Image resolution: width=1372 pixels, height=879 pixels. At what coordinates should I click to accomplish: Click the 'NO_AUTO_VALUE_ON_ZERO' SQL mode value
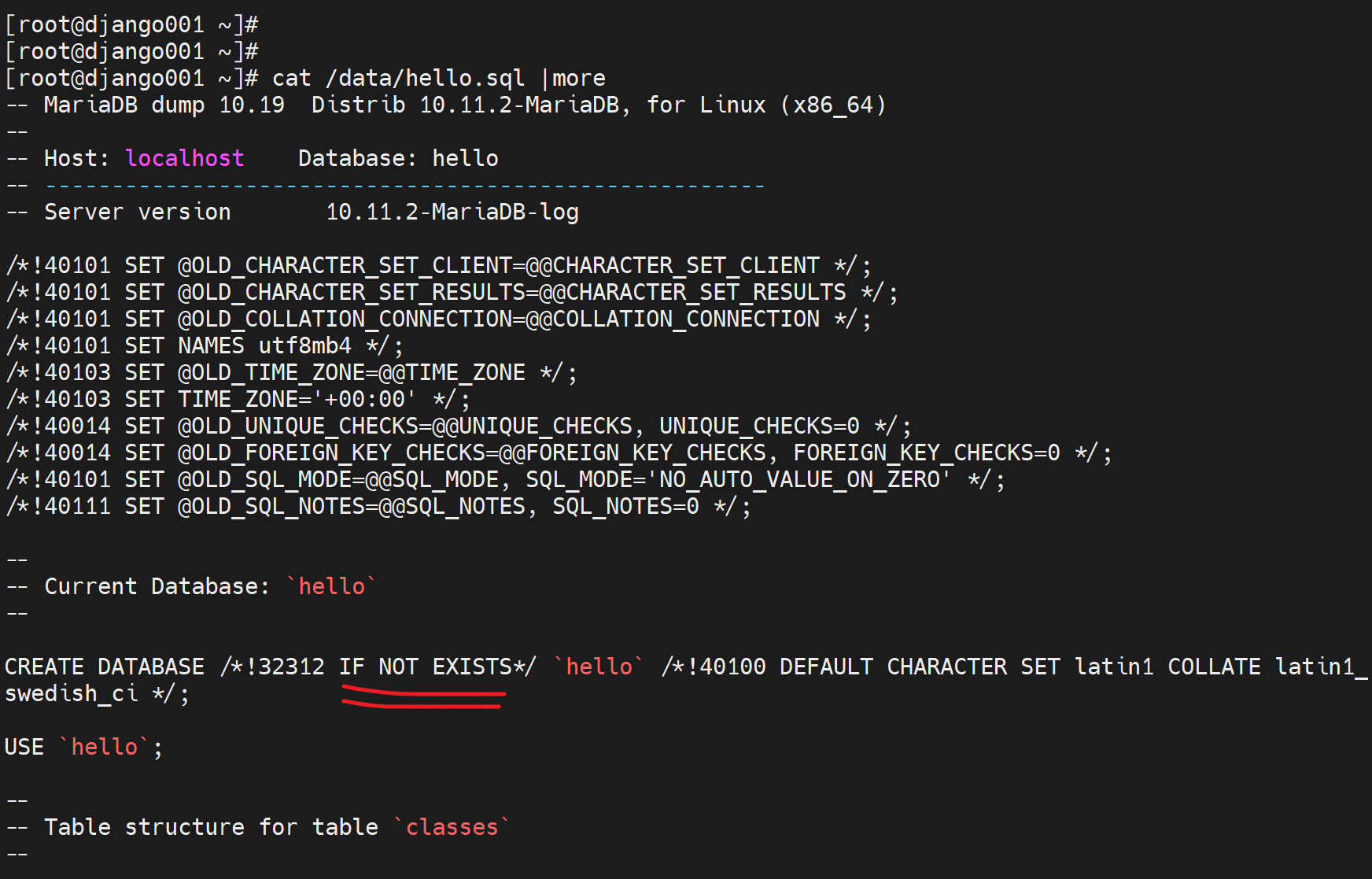798,479
